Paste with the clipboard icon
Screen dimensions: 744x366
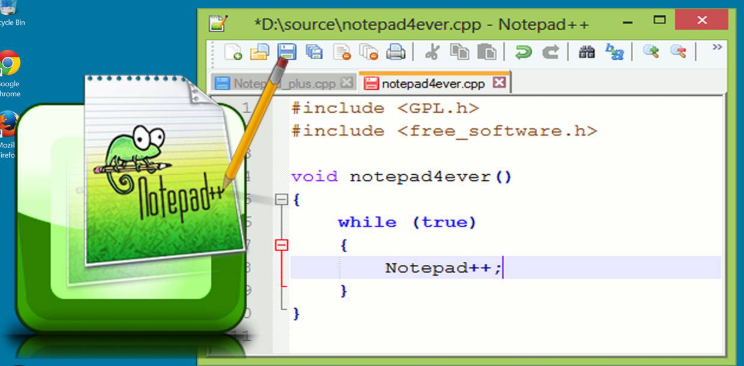[486, 51]
